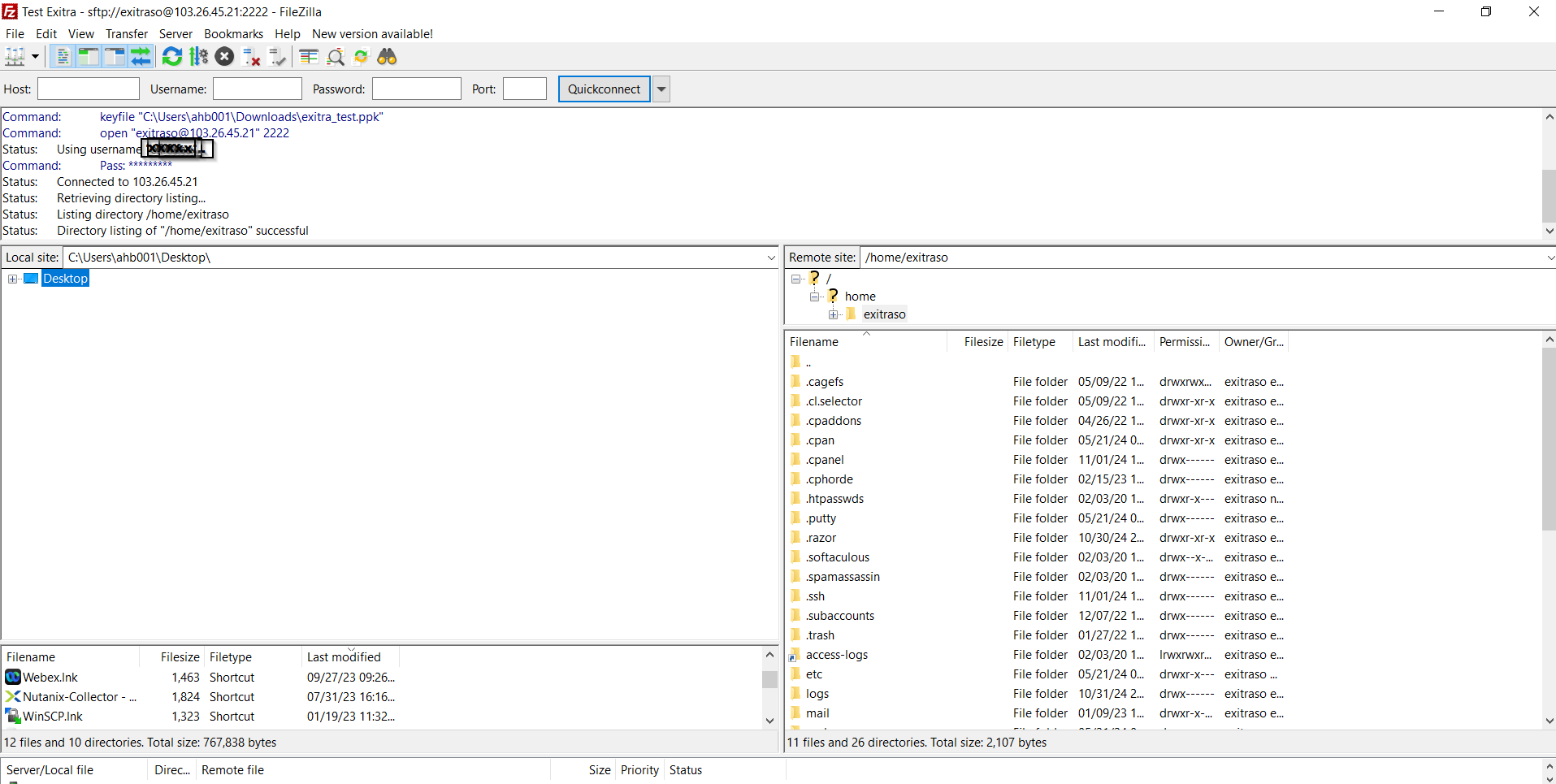This screenshot has height=784, width=1556.
Task: Select the .trash folder icon
Action: click(x=796, y=635)
